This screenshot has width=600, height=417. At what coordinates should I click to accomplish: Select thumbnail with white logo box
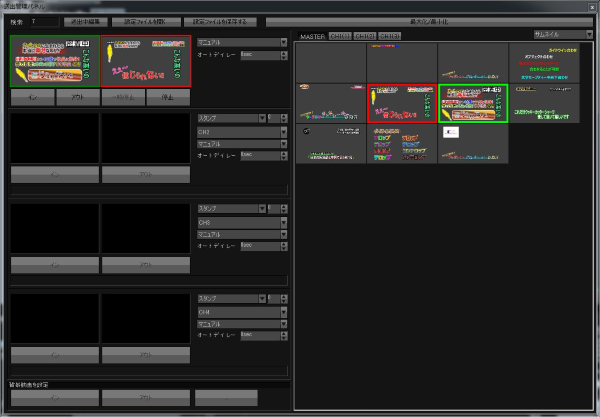[473, 144]
